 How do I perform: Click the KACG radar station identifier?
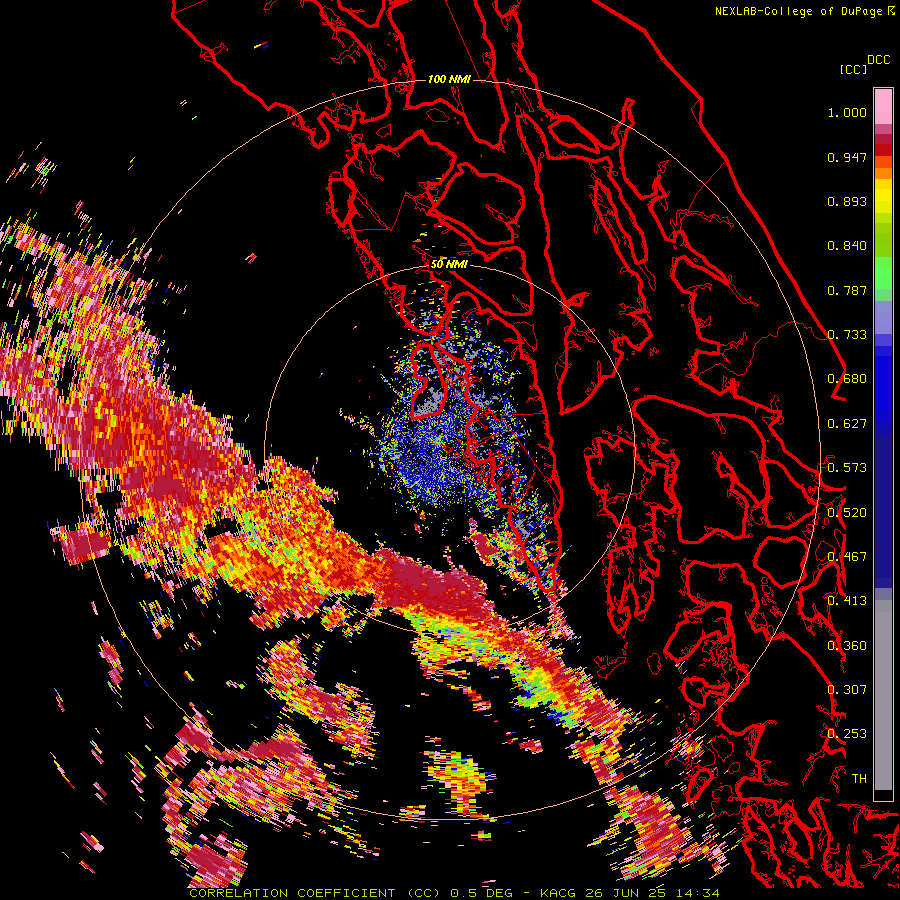pyautogui.click(x=560, y=893)
